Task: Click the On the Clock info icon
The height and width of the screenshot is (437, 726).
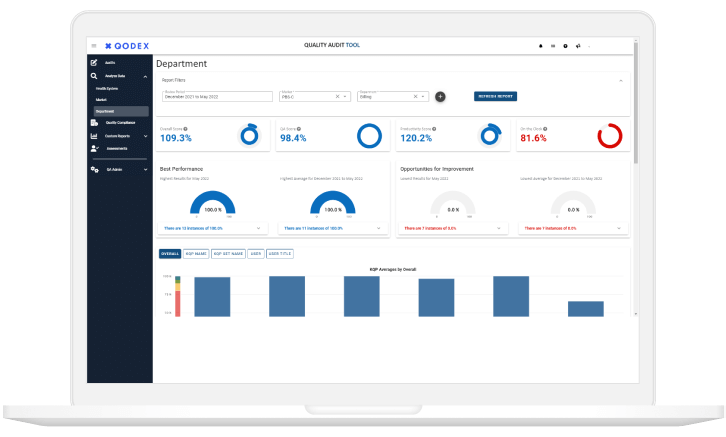Action: pos(541,129)
